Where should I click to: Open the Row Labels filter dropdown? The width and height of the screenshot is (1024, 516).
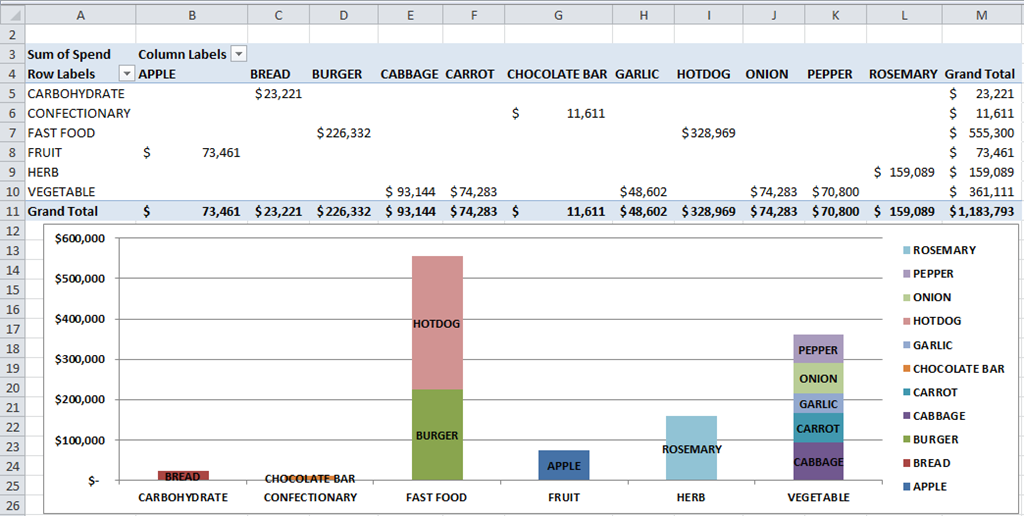click(x=127, y=74)
